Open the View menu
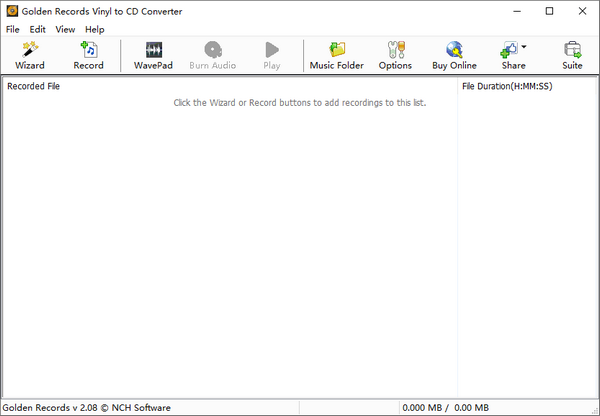 click(65, 30)
